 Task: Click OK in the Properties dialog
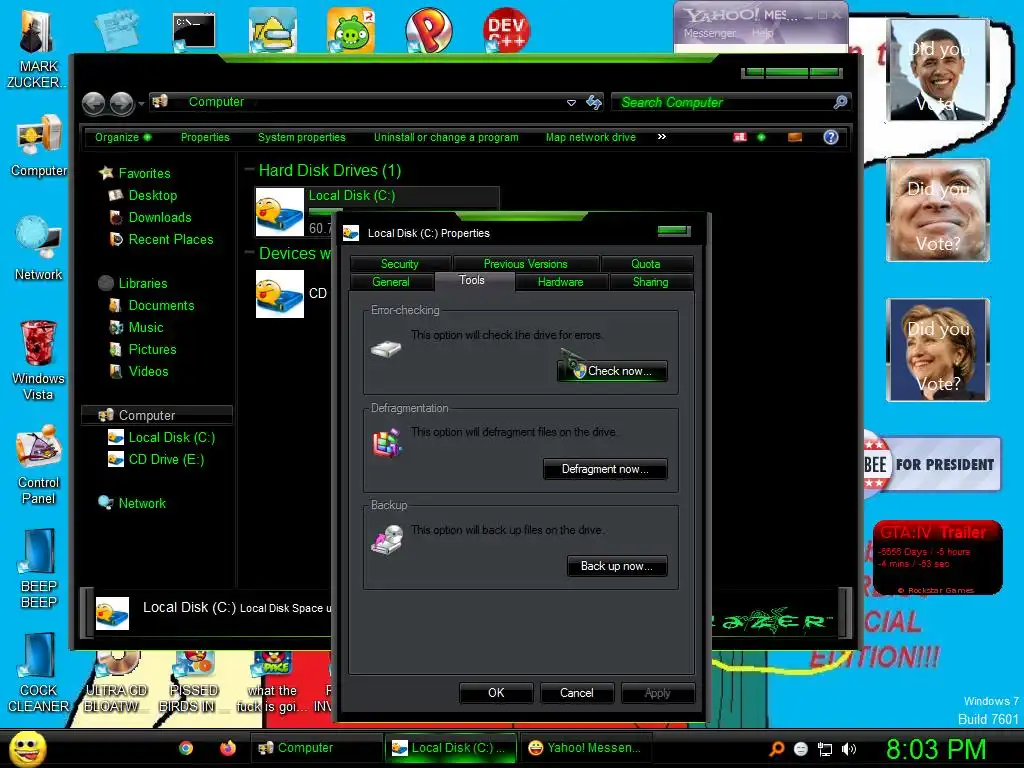point(496,693)
